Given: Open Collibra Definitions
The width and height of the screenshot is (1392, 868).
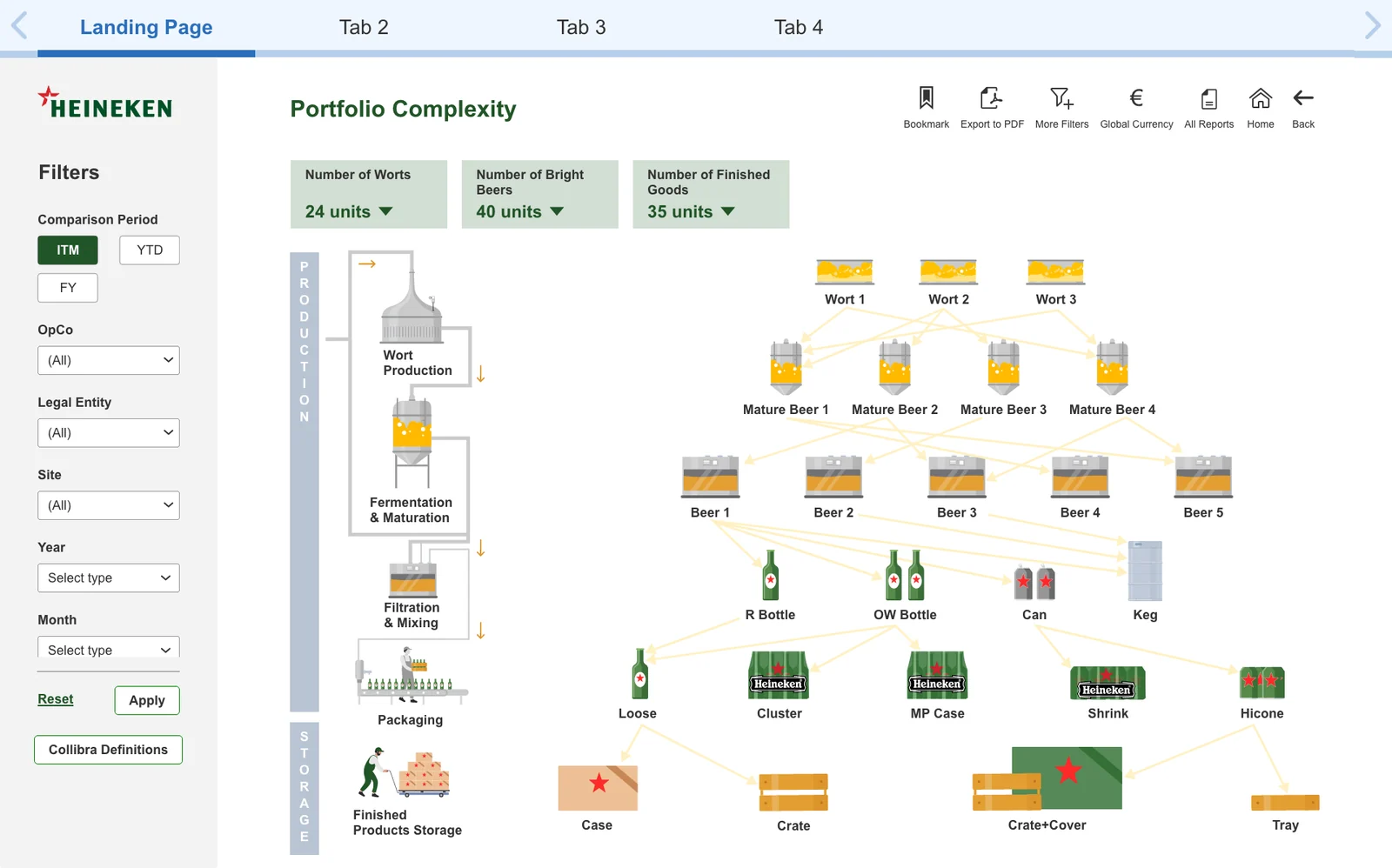Looking at the screenshot, I should [109, 750].
